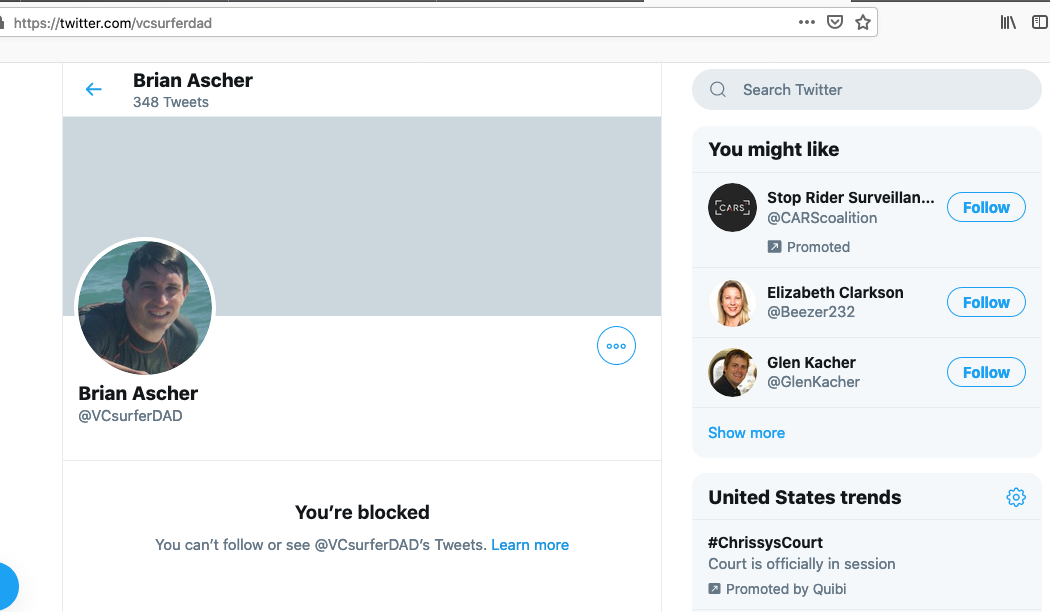Viewport: 1050px width, 612px height.
Task: Open Glen Kacher's profile name
Action: point(811,362)
